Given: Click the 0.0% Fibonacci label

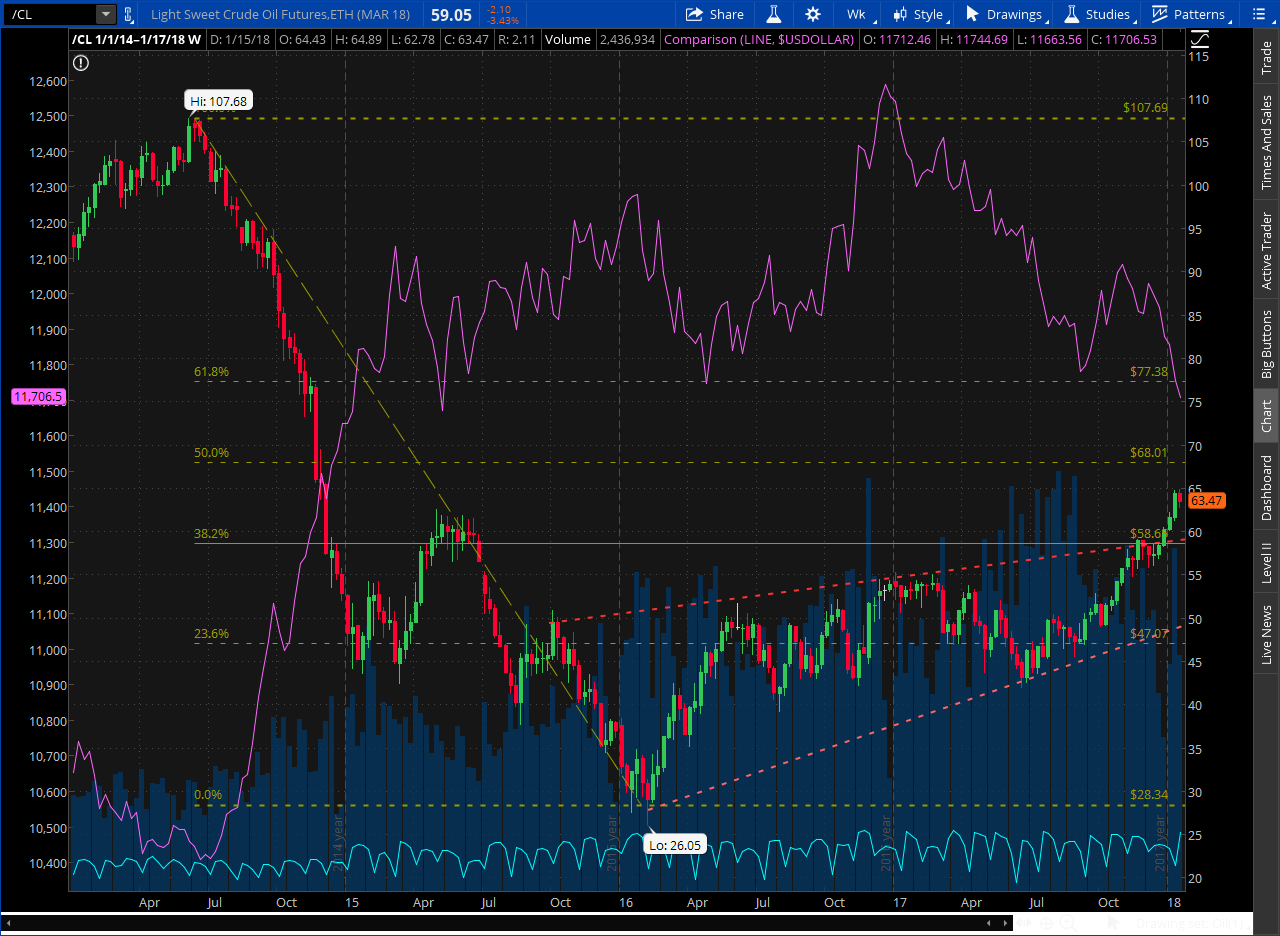Looking at the screenshot, I should tap(208, 796).
